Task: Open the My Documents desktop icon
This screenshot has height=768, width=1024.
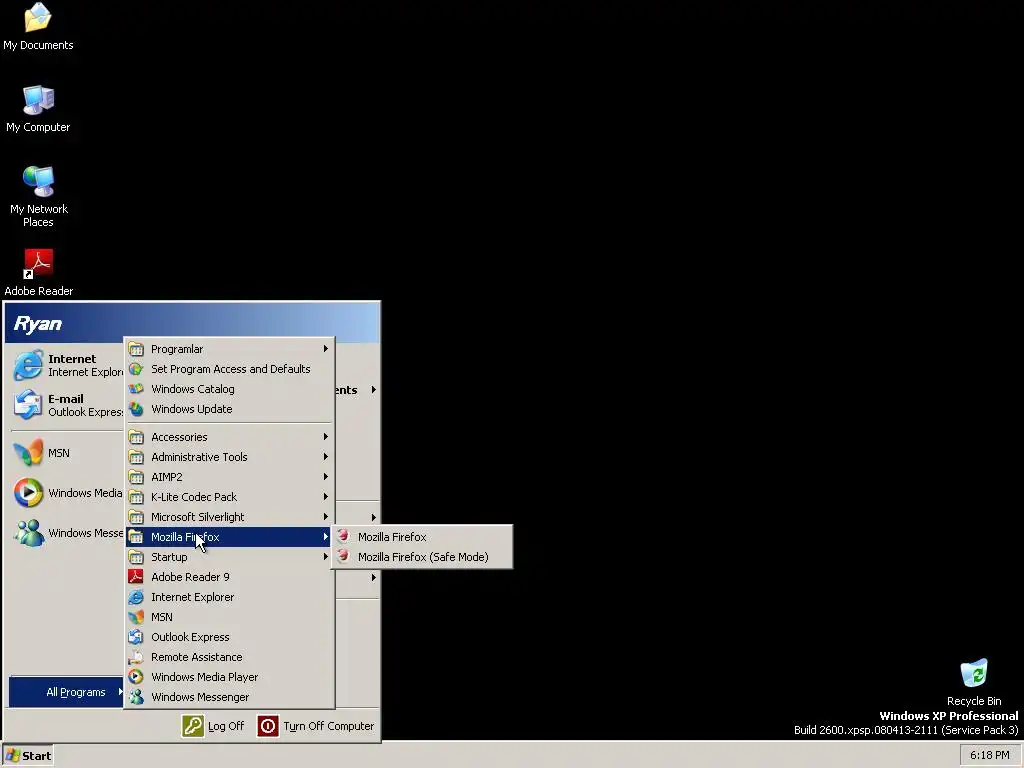Action: point(38,18)
